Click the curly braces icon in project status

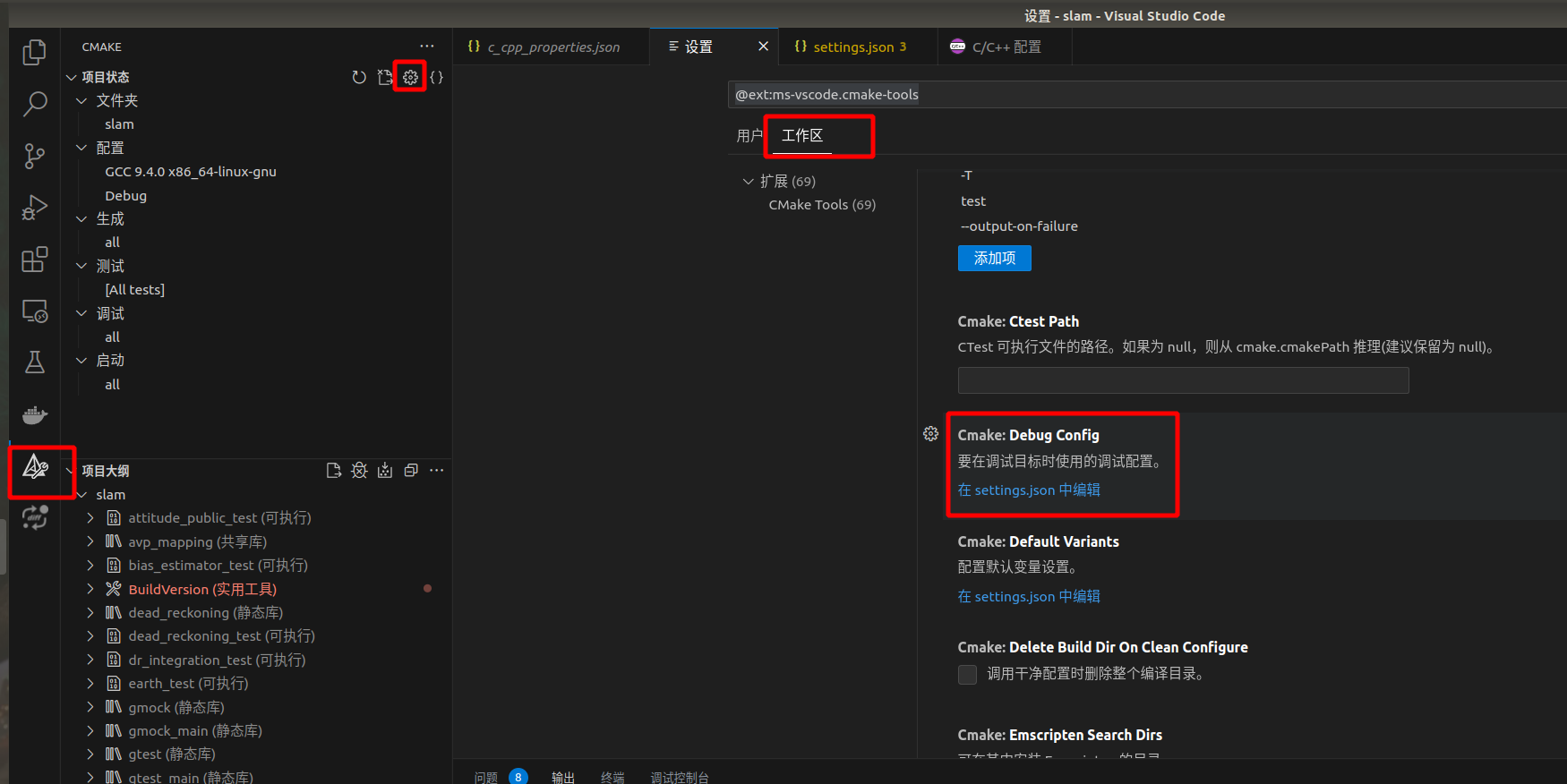pos(436,77)
